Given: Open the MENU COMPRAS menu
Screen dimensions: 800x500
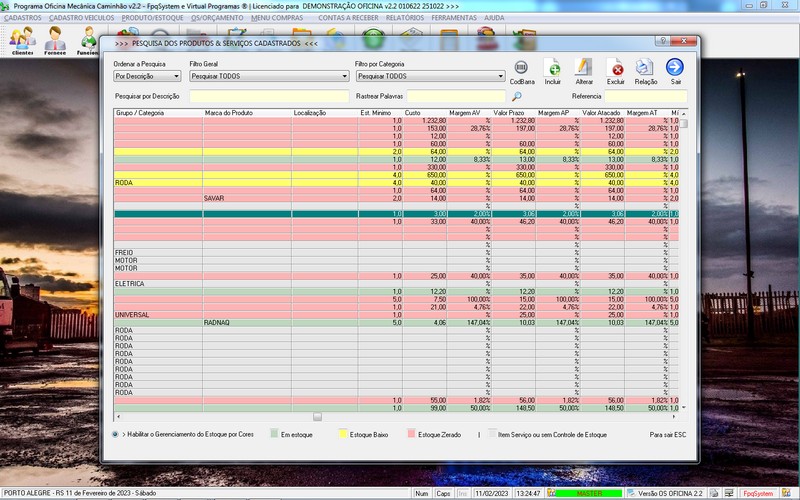Looking at the screenshot, I should click(x=277, y=18).
